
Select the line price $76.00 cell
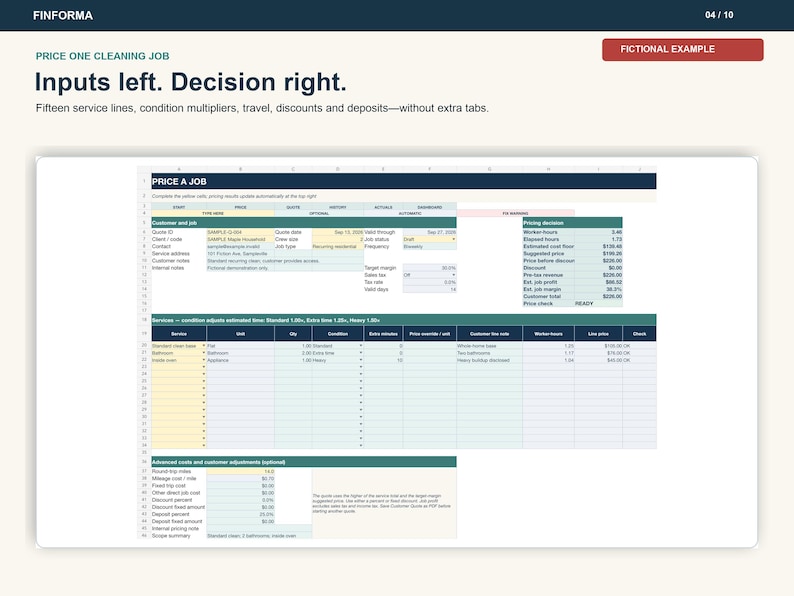599,353
